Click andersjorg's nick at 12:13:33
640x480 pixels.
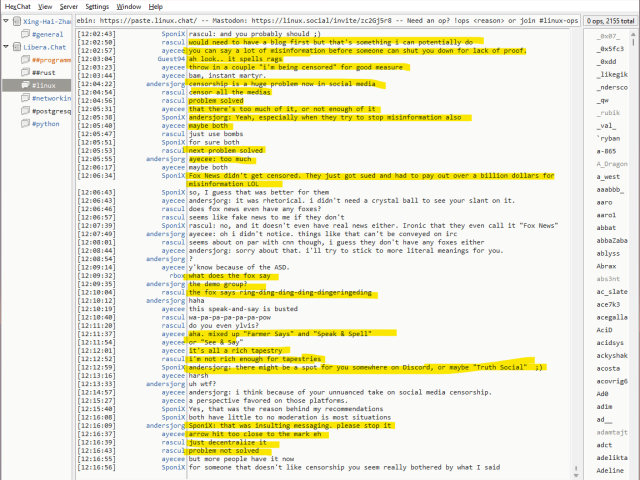(x=165, y=384)
